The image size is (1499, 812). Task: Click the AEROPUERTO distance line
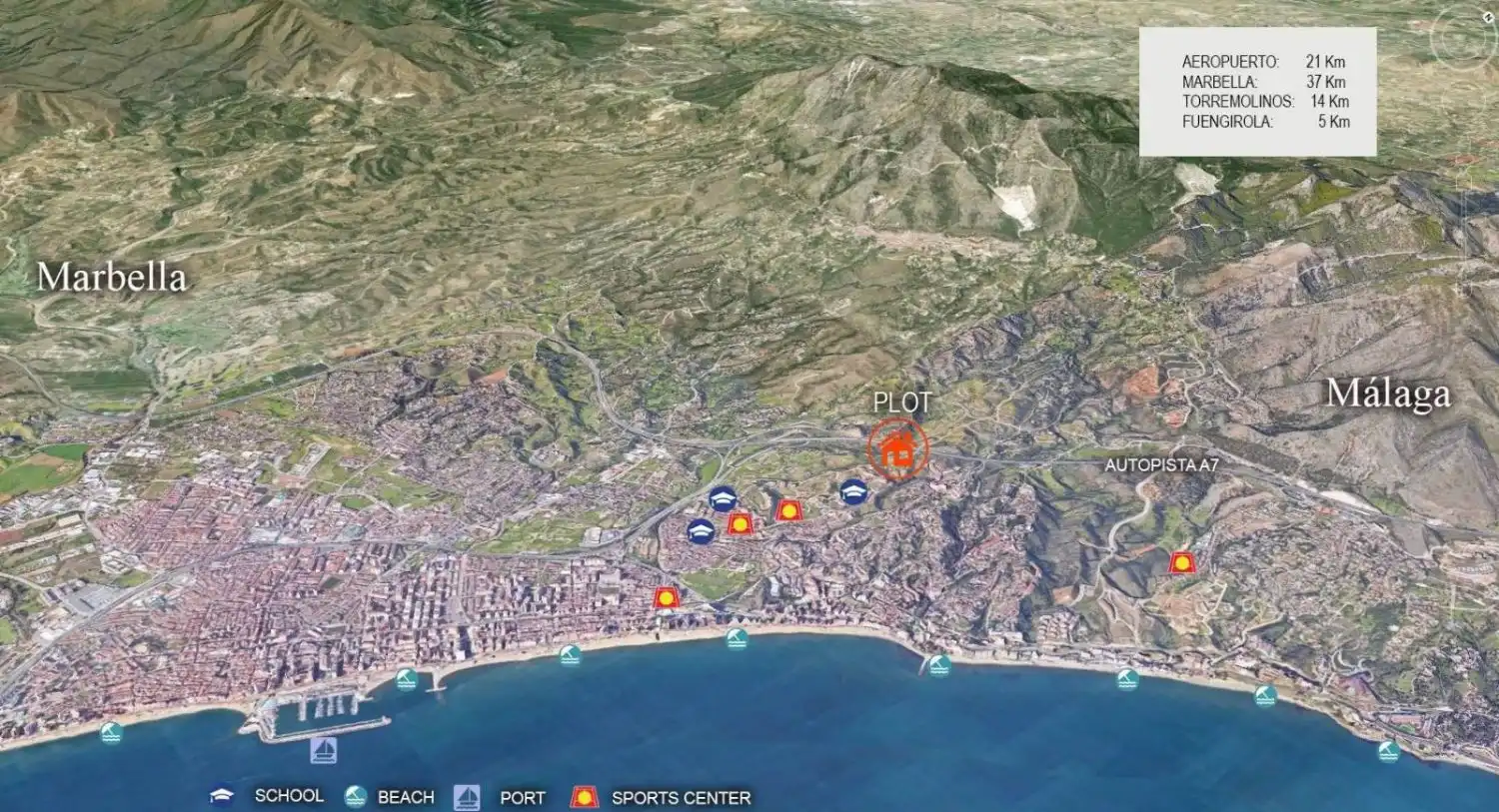click(x=1264, y=62)
